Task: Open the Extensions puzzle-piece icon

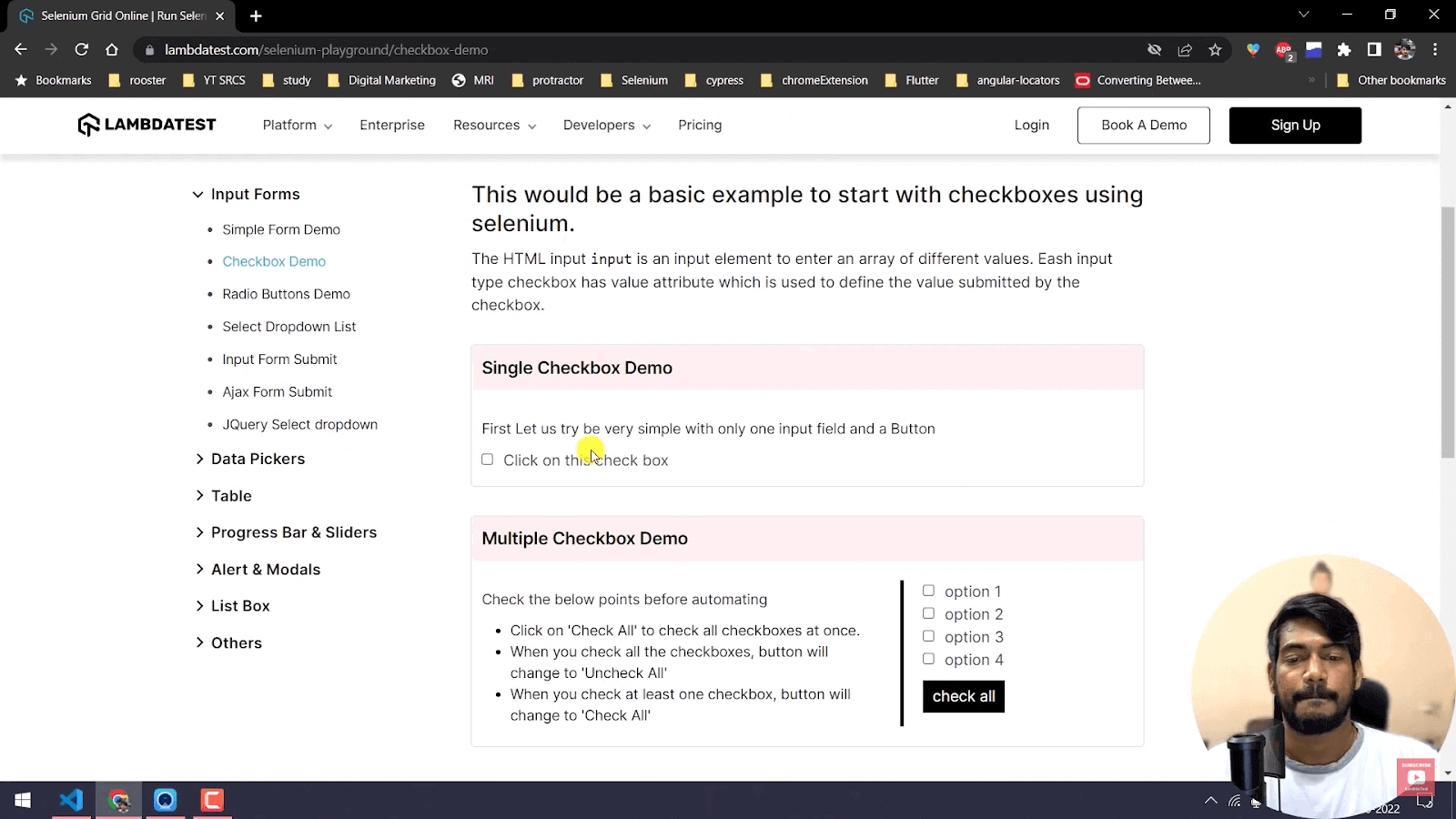Action: pyautogui.click(x=1345, y=50)
